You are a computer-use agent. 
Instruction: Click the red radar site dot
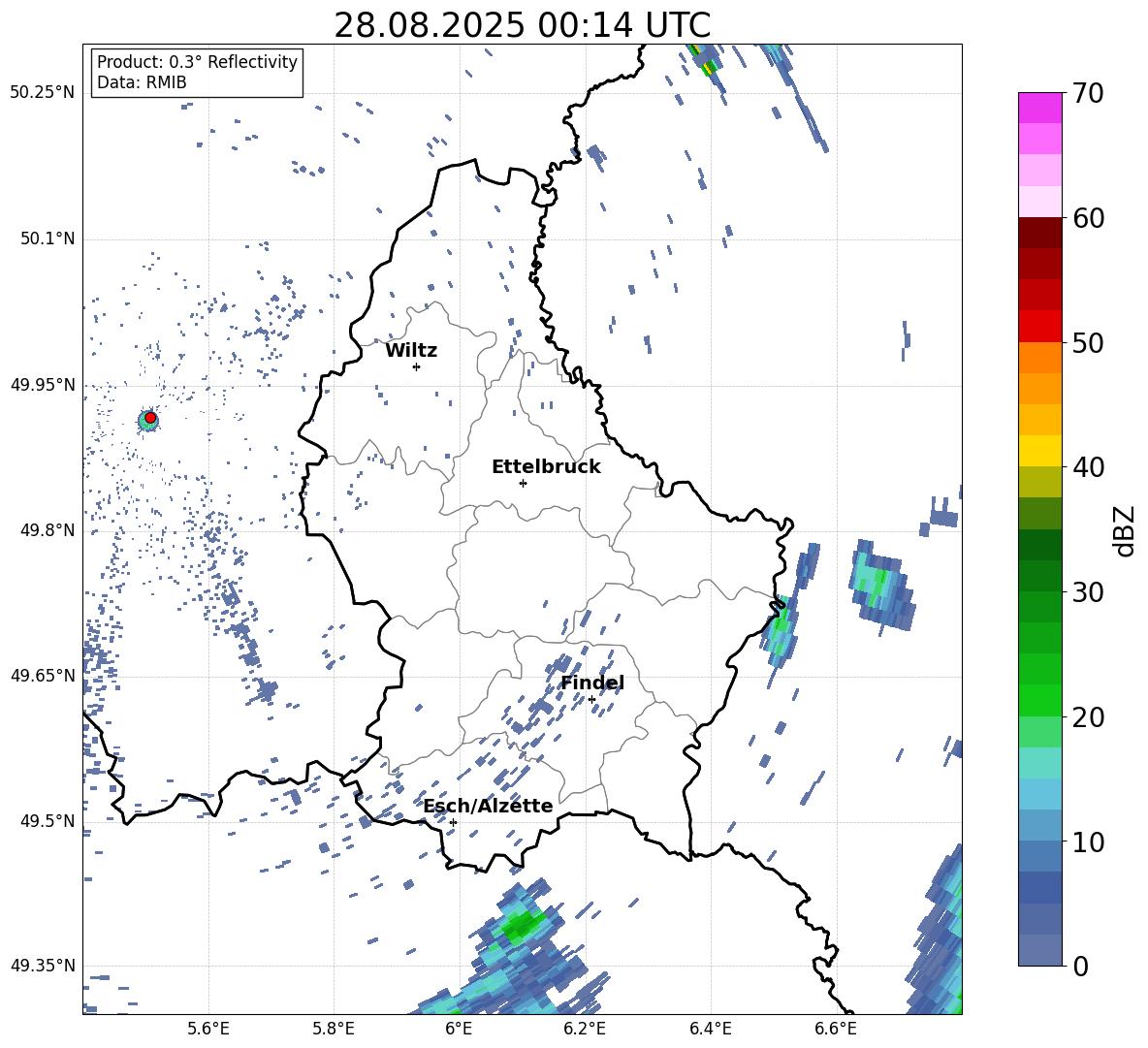pyautogui.click(x=150, y=418)
